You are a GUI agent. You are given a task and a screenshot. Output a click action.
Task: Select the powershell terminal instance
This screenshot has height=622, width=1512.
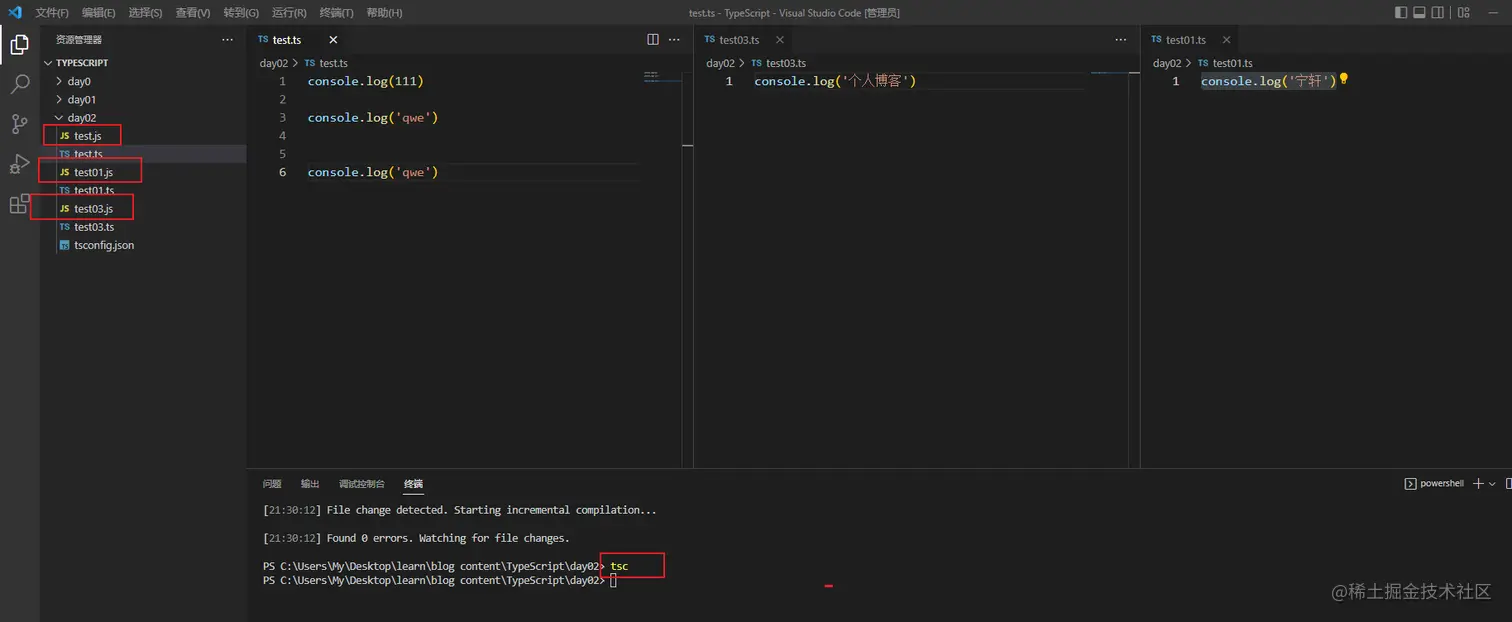(1435, 483)
